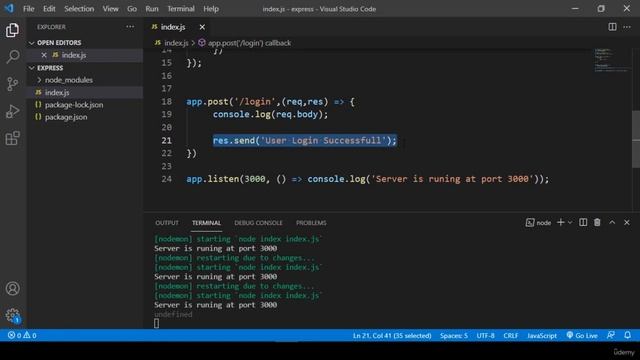Open Run and Debug view
Screen dimensions: 640x360
click(12, 111)
